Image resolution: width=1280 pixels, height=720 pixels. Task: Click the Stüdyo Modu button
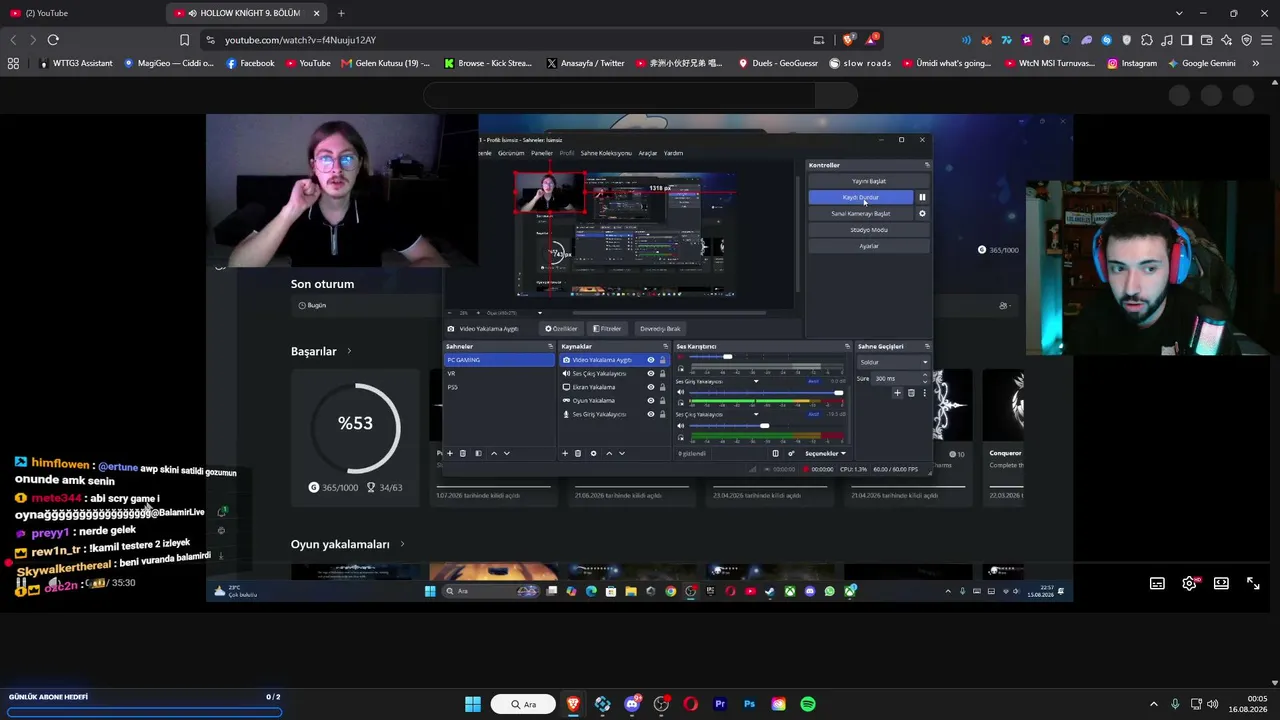point(869,230)
